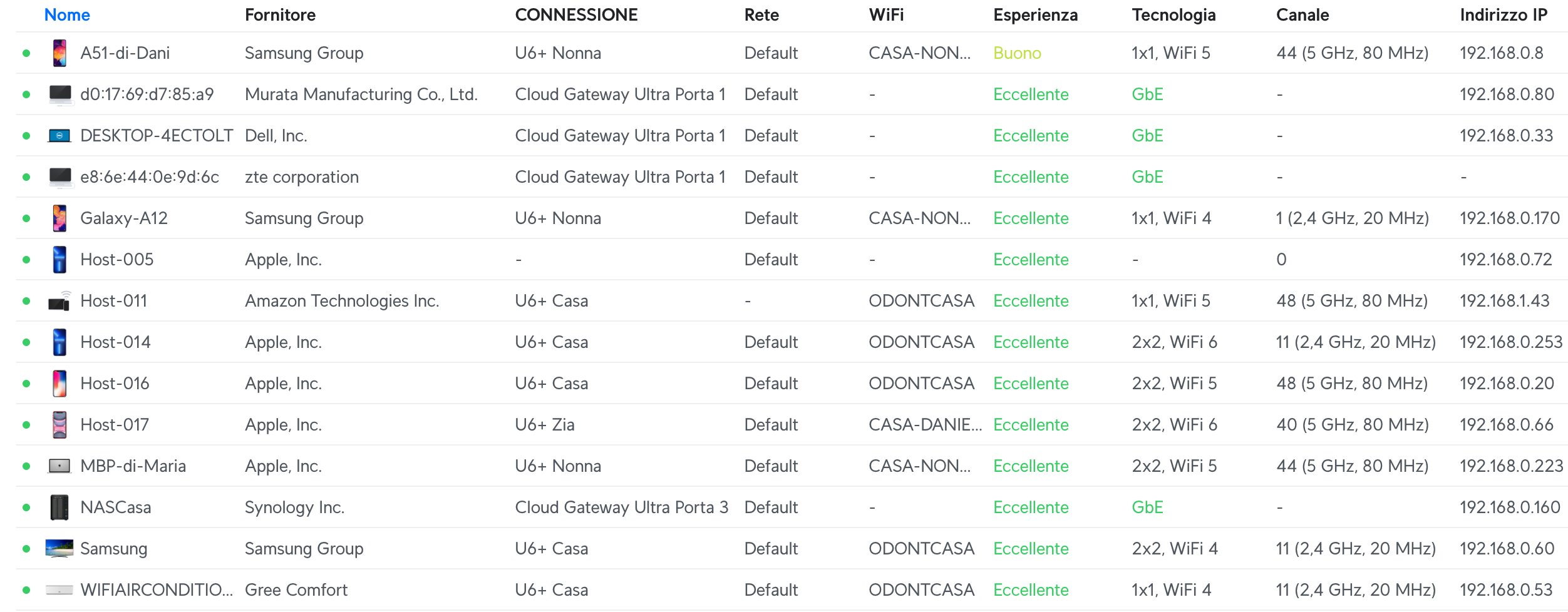The width and height of the screenshot is (1568, 612).
Task: Open the d0:17:69:d7:85:a9 client entry
Action: point(147,94)
